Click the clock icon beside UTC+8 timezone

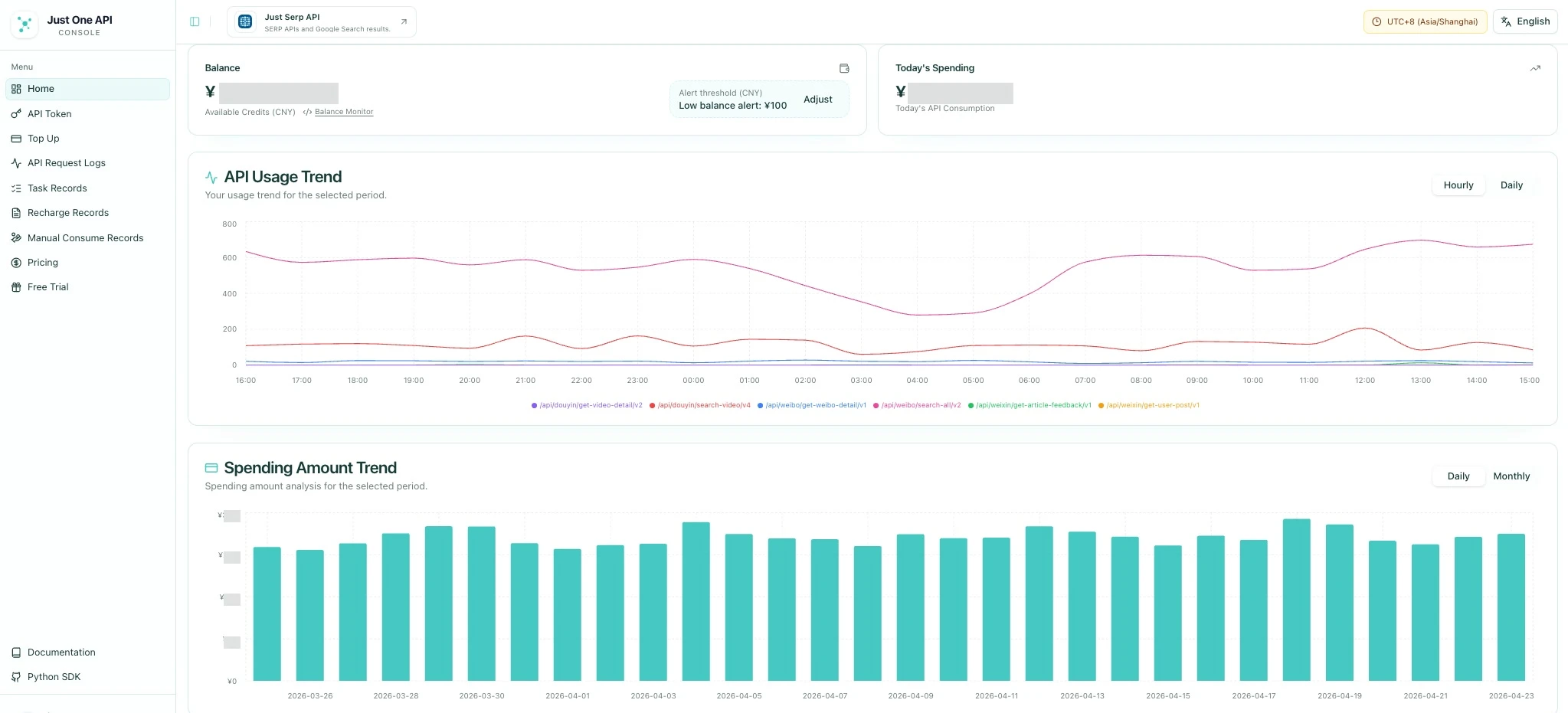point(1377,21)
